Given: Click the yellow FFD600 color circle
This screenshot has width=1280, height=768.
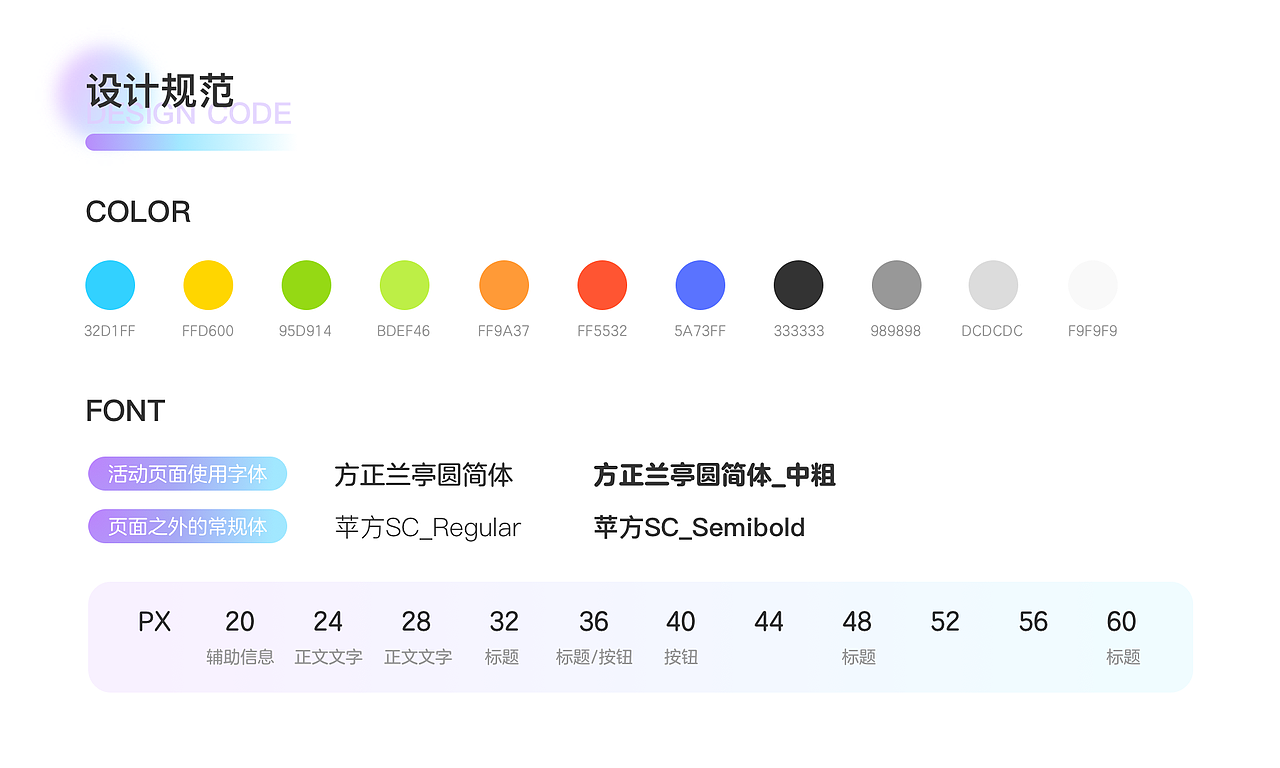Looking at the screenshot, I should point(208,284).
